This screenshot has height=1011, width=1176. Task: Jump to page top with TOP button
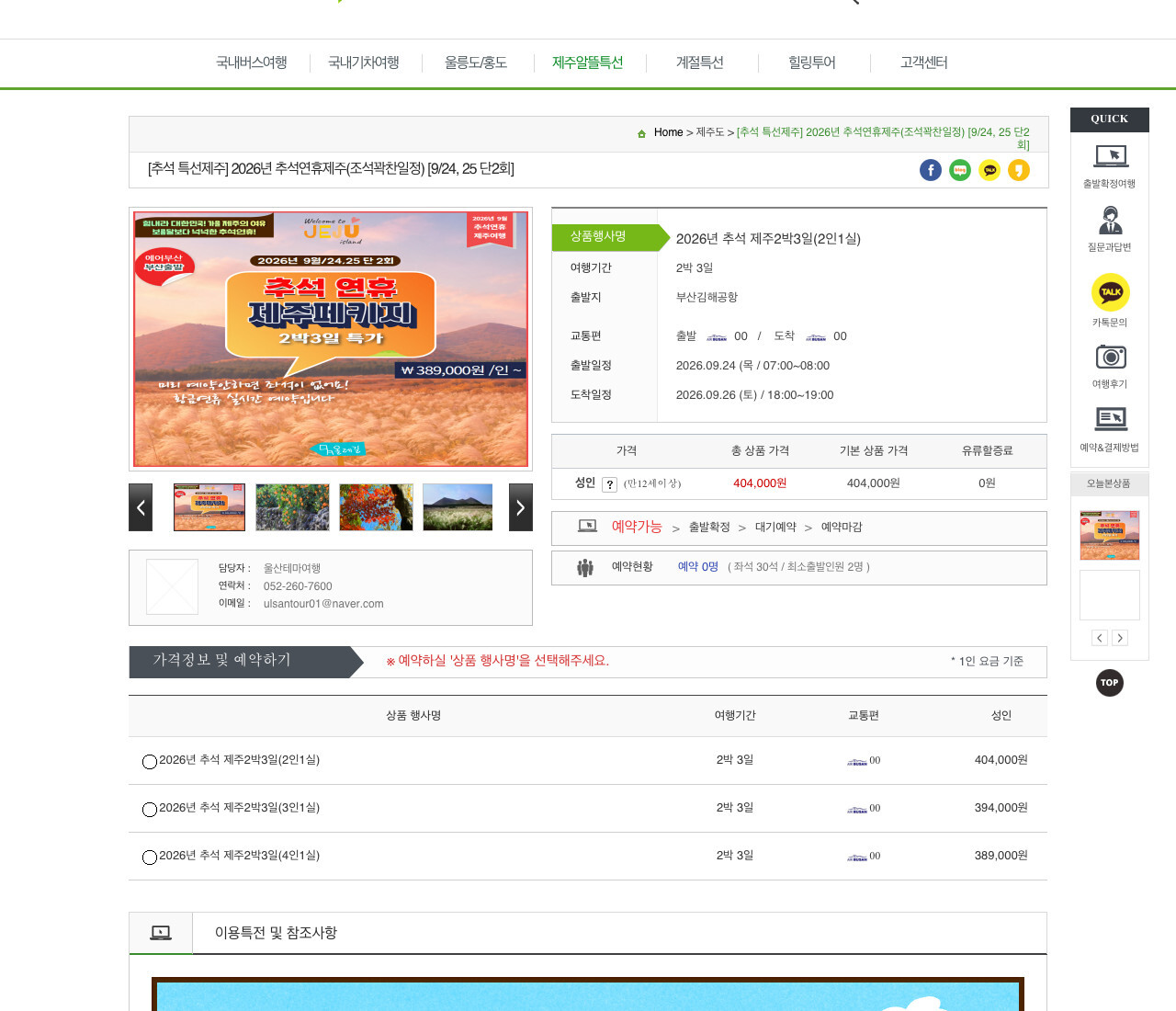[1110, 683]
